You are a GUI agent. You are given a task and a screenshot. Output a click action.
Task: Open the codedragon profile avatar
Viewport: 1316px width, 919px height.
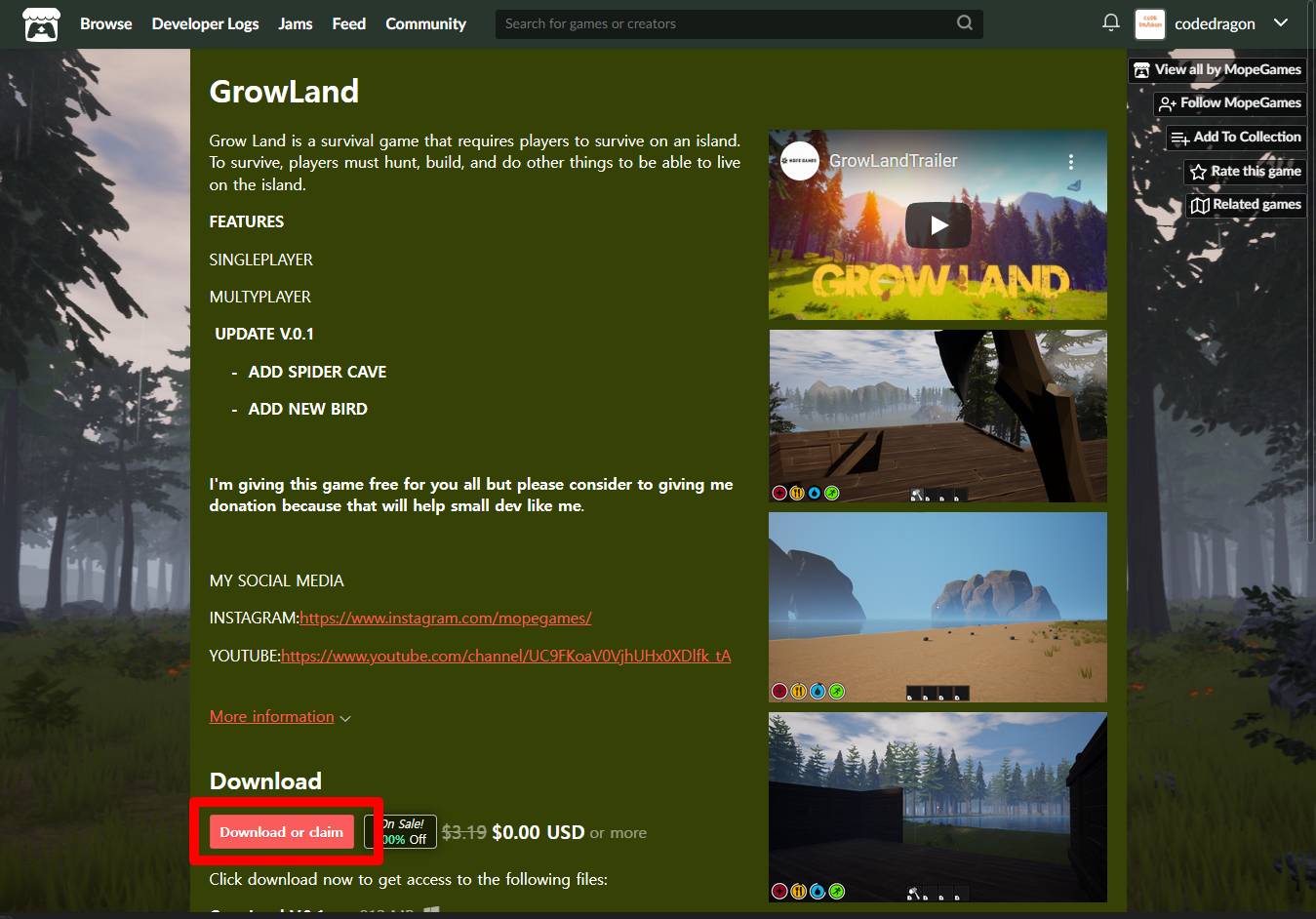click(1150, 23)
